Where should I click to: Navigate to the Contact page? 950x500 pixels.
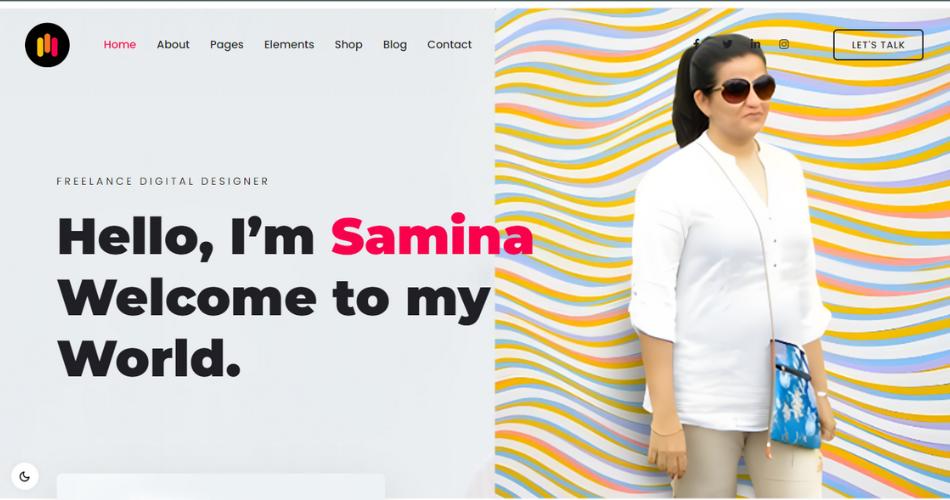pyautogui.click(x=450, y=44)
